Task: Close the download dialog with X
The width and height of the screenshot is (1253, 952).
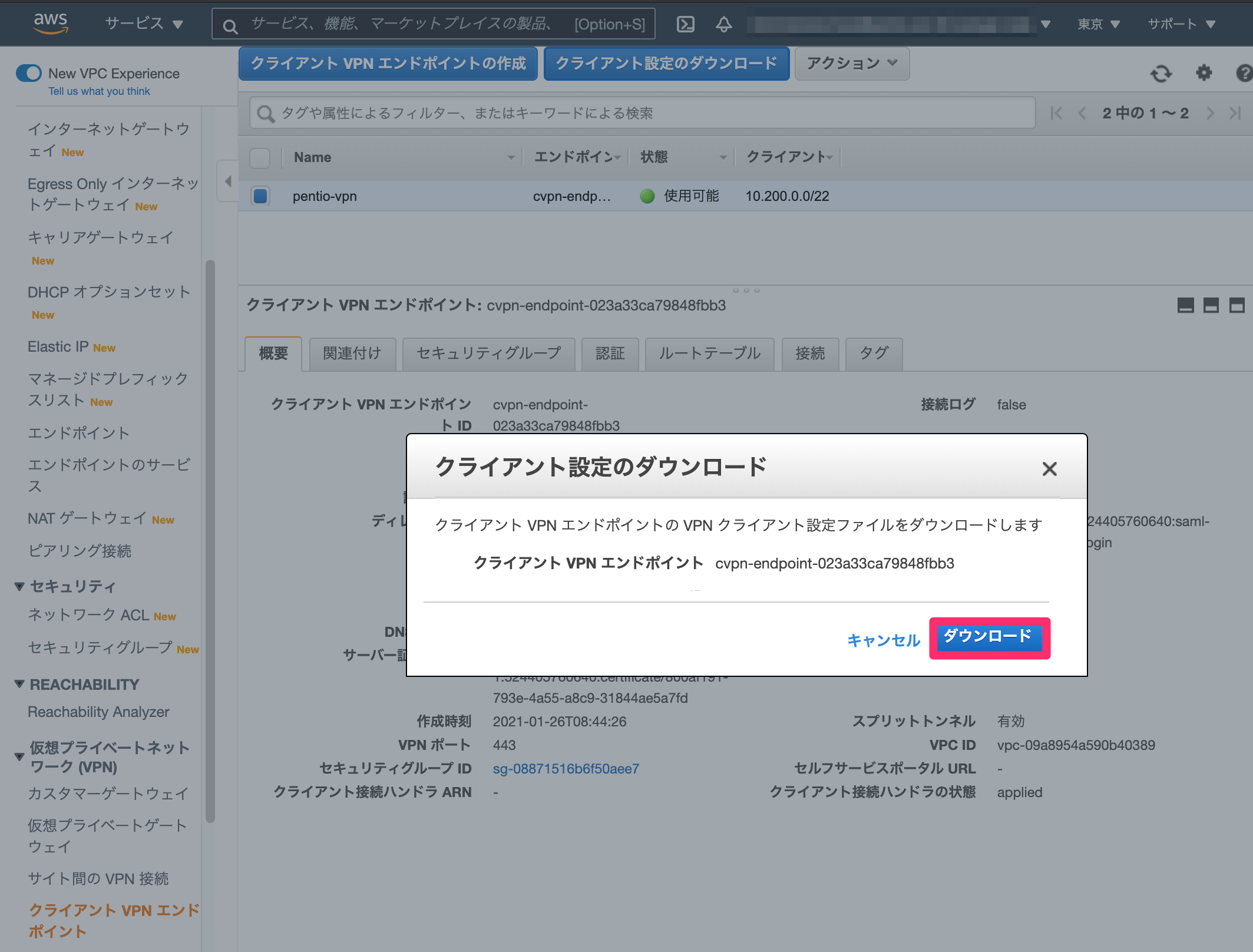Action: pos(1049,469)
